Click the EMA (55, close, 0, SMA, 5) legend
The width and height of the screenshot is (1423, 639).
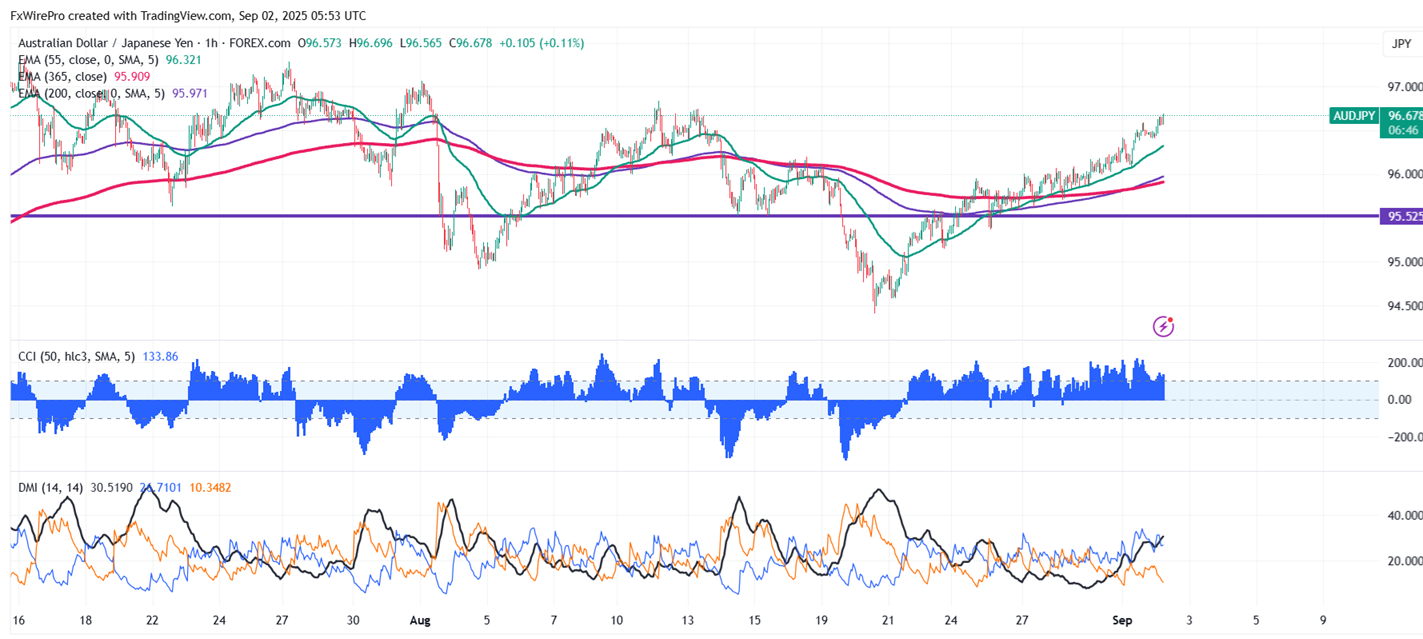click(89, 60)
